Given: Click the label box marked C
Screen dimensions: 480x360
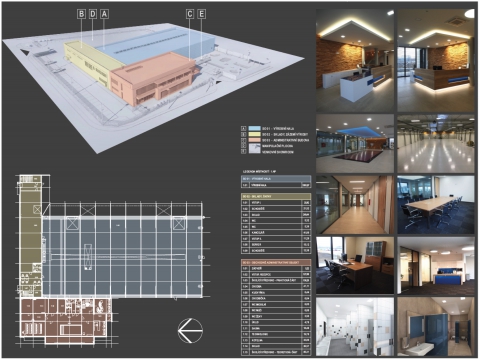Looking at the screenshot, I should pos(190,14).
